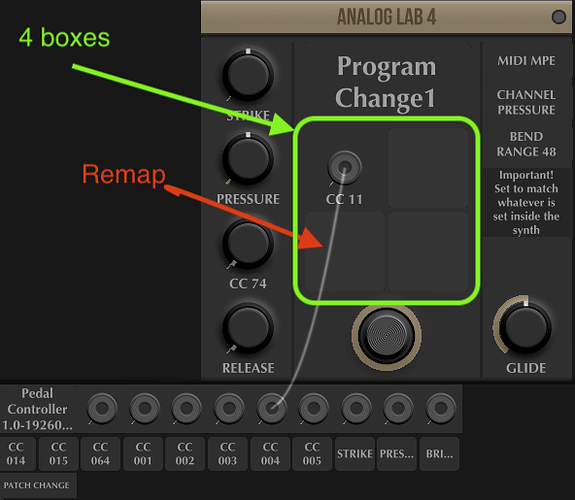Click the CC 11 jack socket
This screenshot has width=575, height=500.
(344, 168)
